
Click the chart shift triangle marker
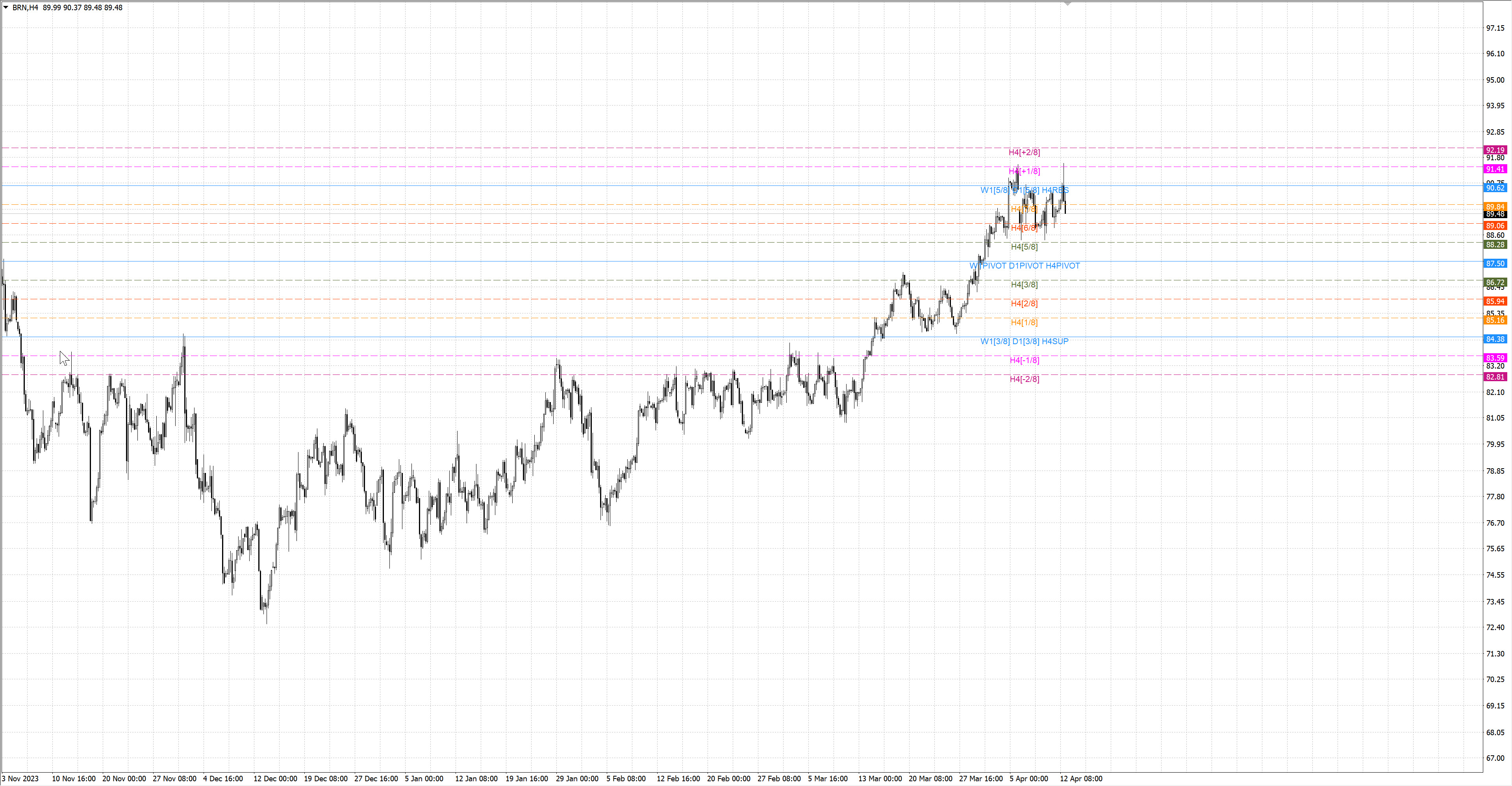[1068, 4]
